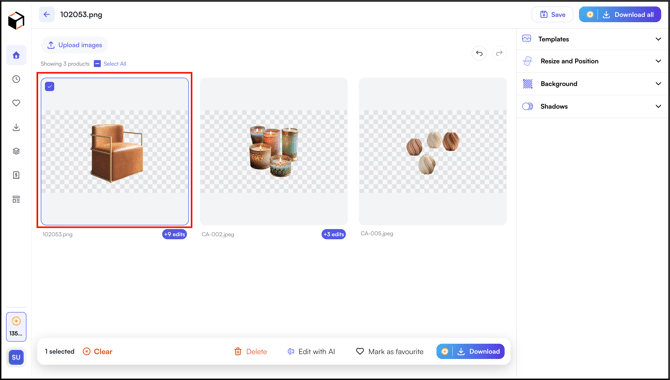Click the Select All link
670x380 pixels.
tap(115, 64)
